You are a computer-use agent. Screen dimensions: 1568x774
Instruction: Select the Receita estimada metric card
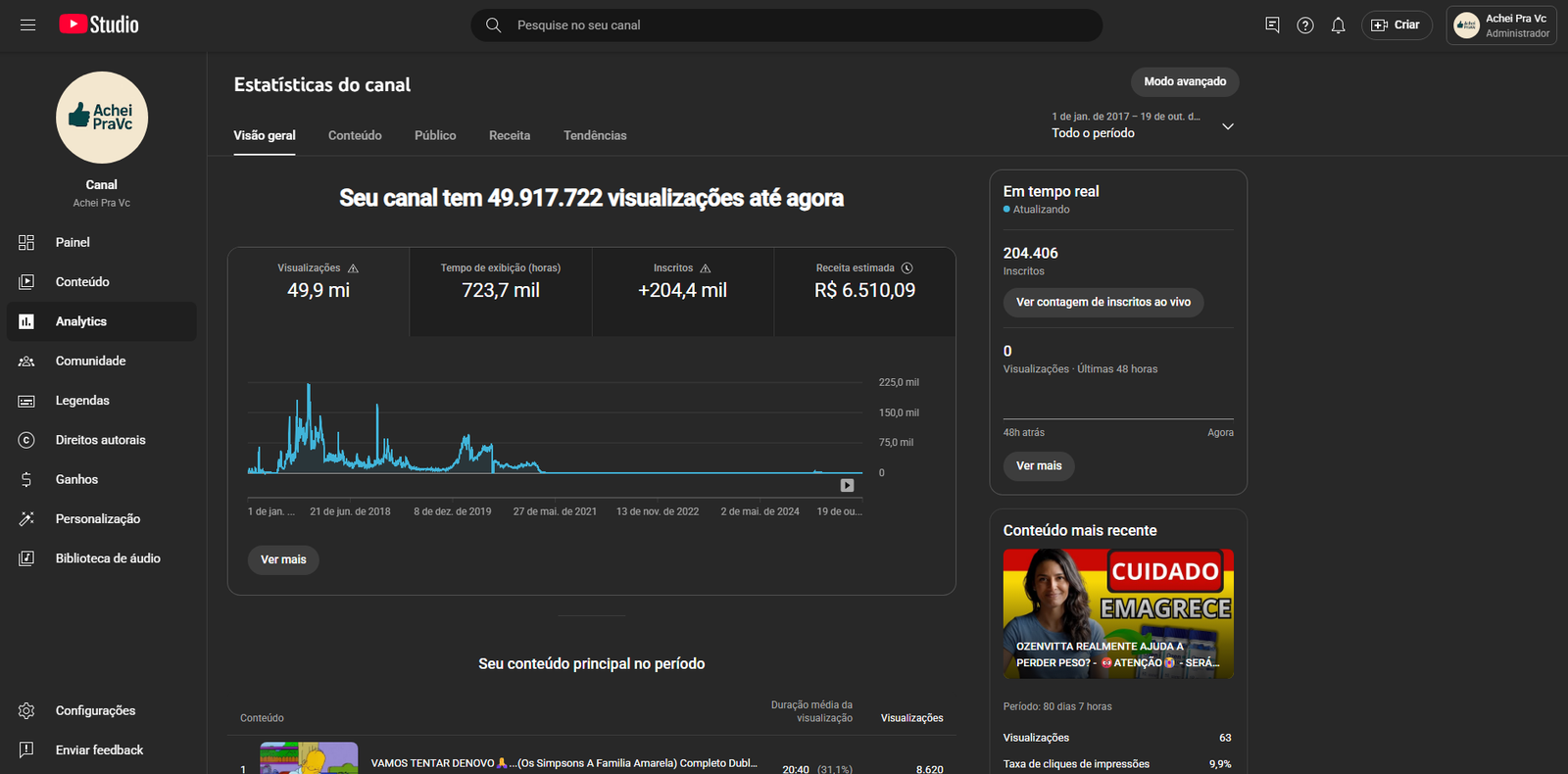(864, 291)
